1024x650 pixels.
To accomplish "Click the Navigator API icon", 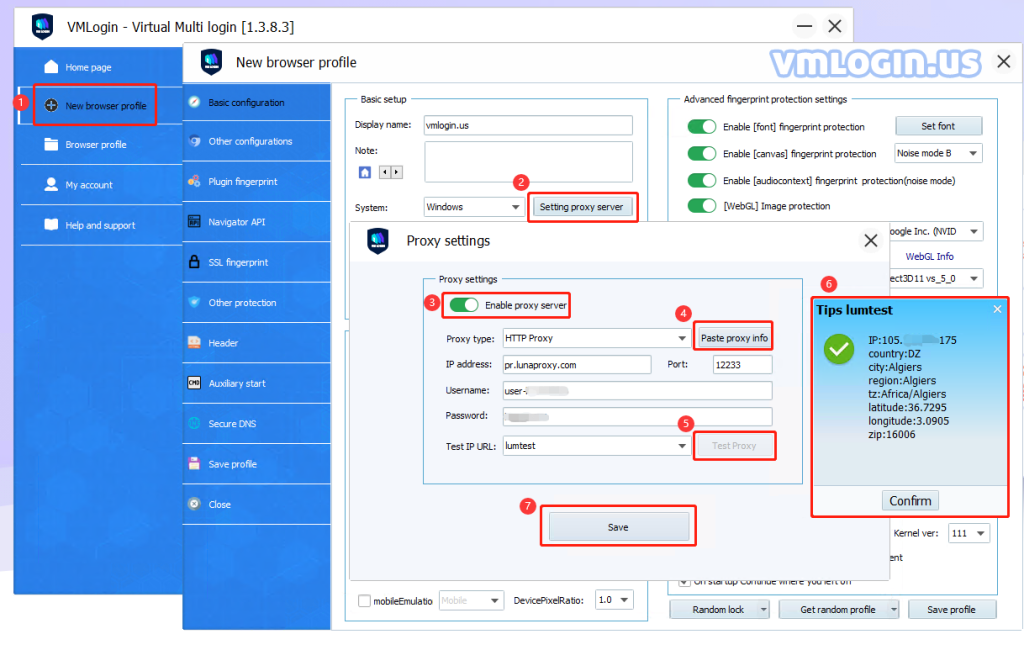I will tap(194, 221).
